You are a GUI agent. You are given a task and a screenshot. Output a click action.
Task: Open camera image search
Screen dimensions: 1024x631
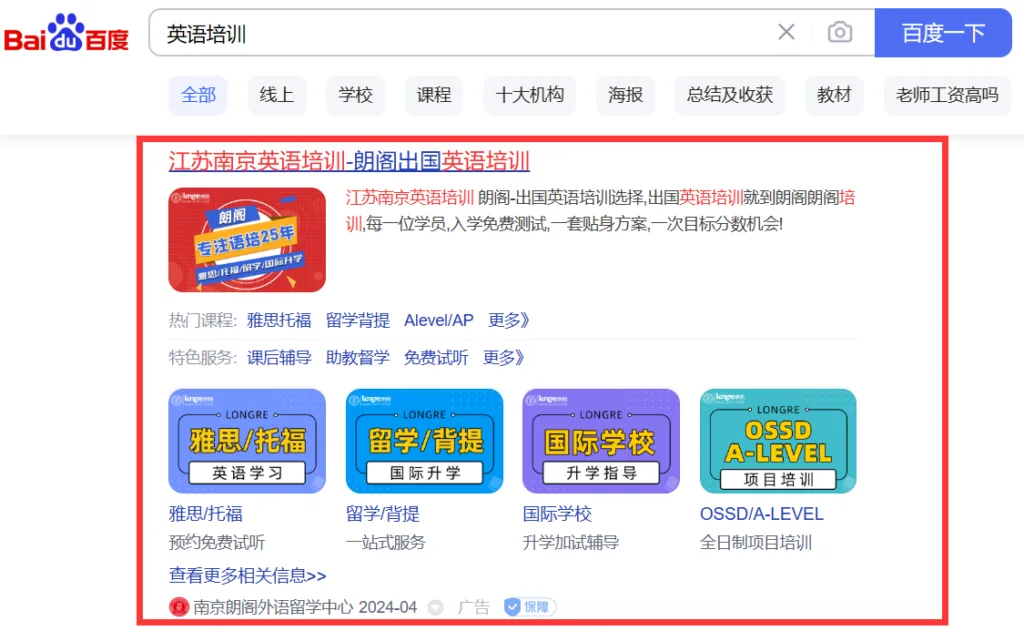pyautogui.click(x=840, y=32)
